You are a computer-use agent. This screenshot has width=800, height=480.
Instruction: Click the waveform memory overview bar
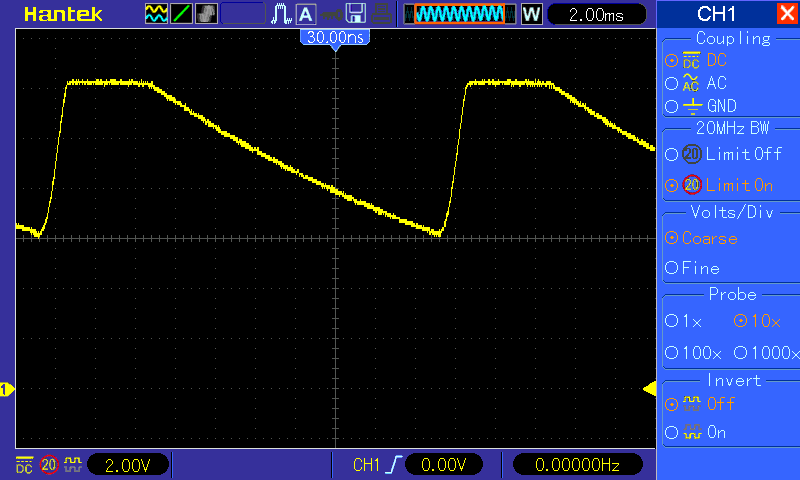coord(459,14)
